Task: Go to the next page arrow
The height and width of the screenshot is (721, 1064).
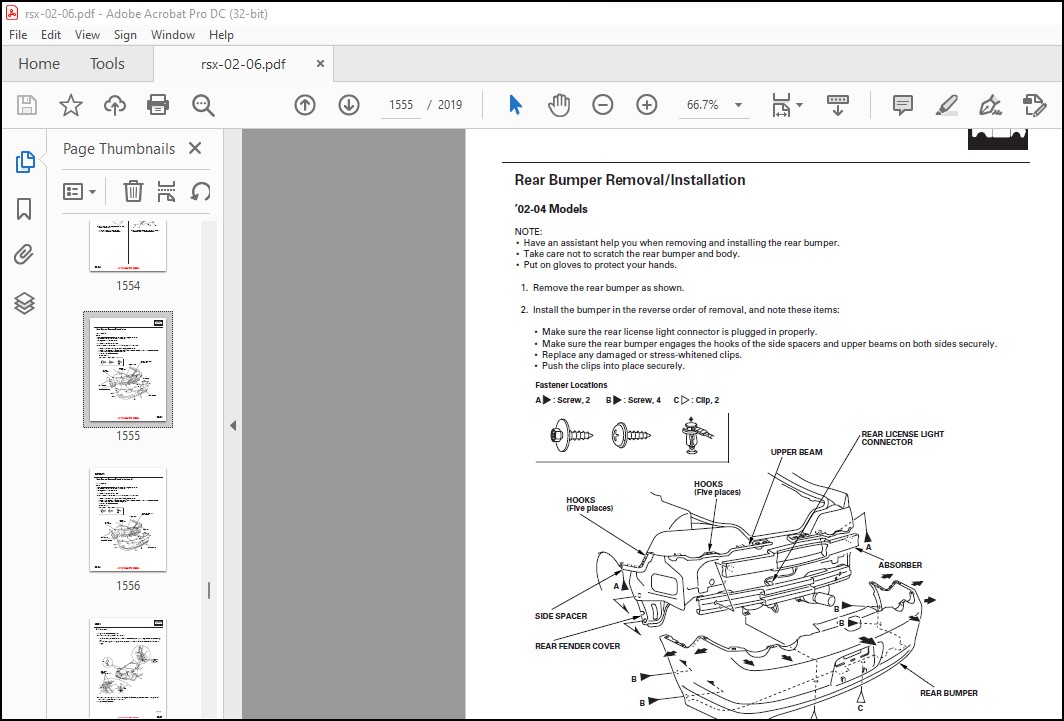Action: (x=349, y=105)
